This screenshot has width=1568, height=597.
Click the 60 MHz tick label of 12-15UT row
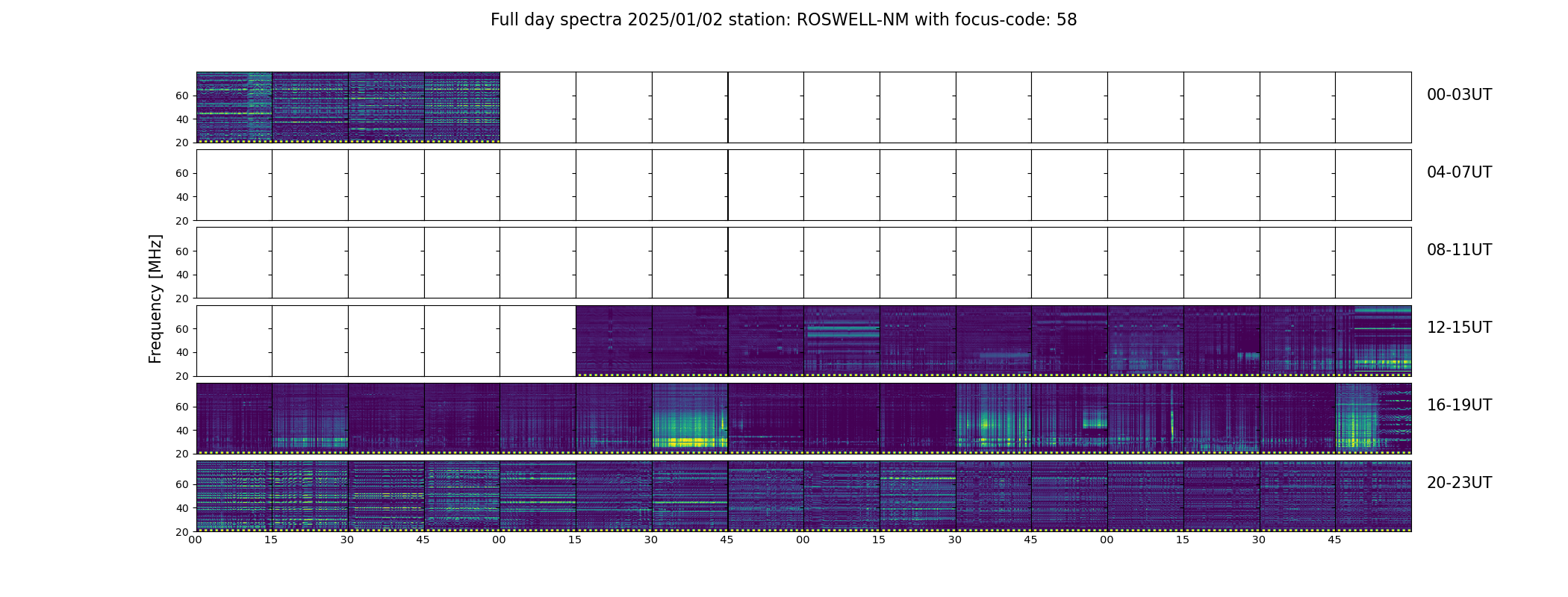pos(181,329)
